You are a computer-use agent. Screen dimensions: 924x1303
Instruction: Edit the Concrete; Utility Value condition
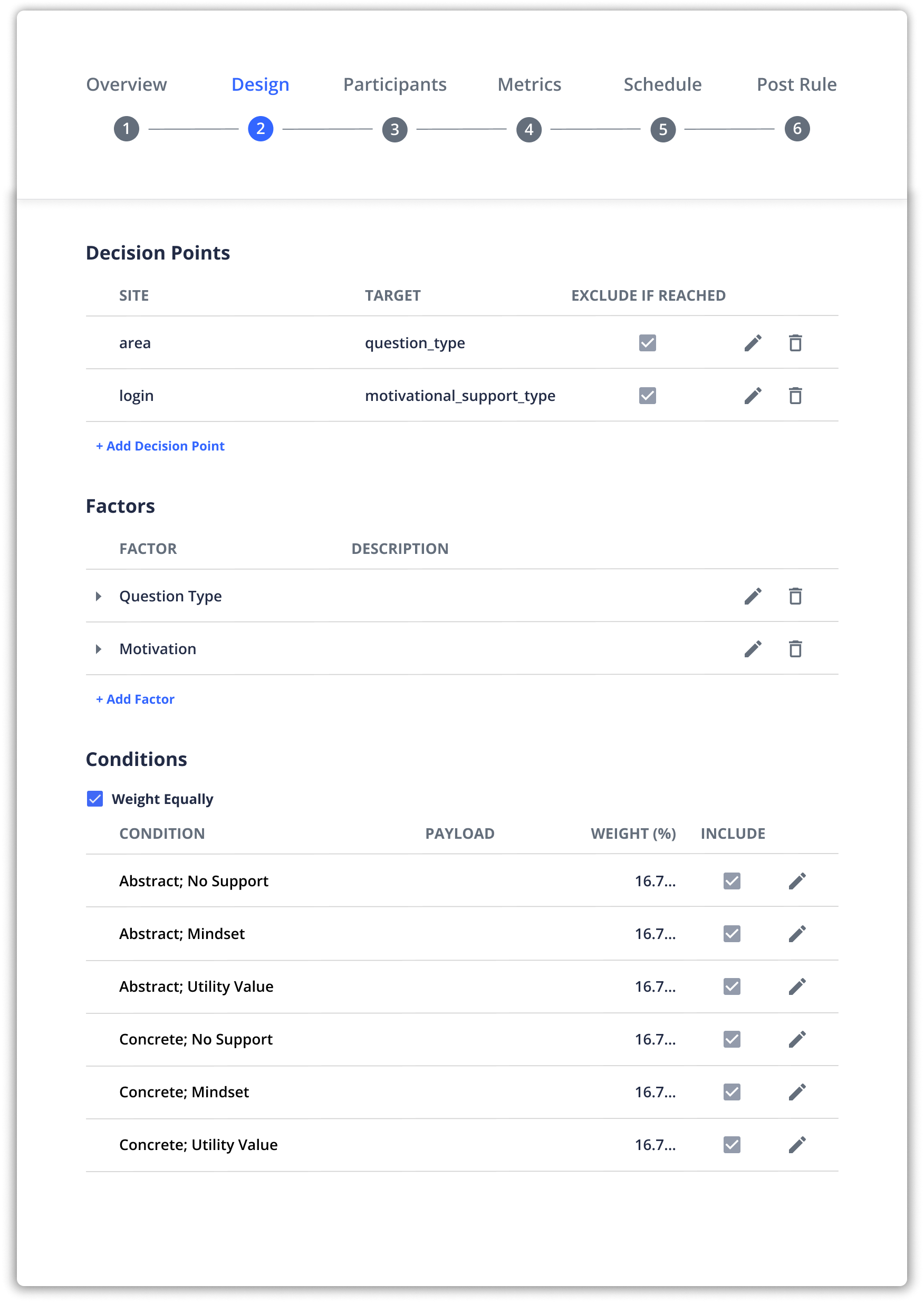pyautogui.click(x=798, y=1144)
